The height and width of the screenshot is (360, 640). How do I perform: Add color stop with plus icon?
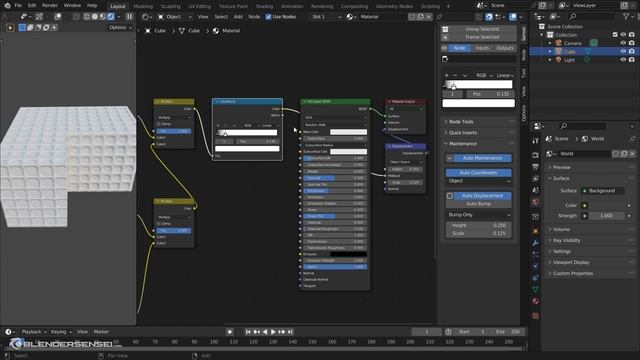coord(447,76)
